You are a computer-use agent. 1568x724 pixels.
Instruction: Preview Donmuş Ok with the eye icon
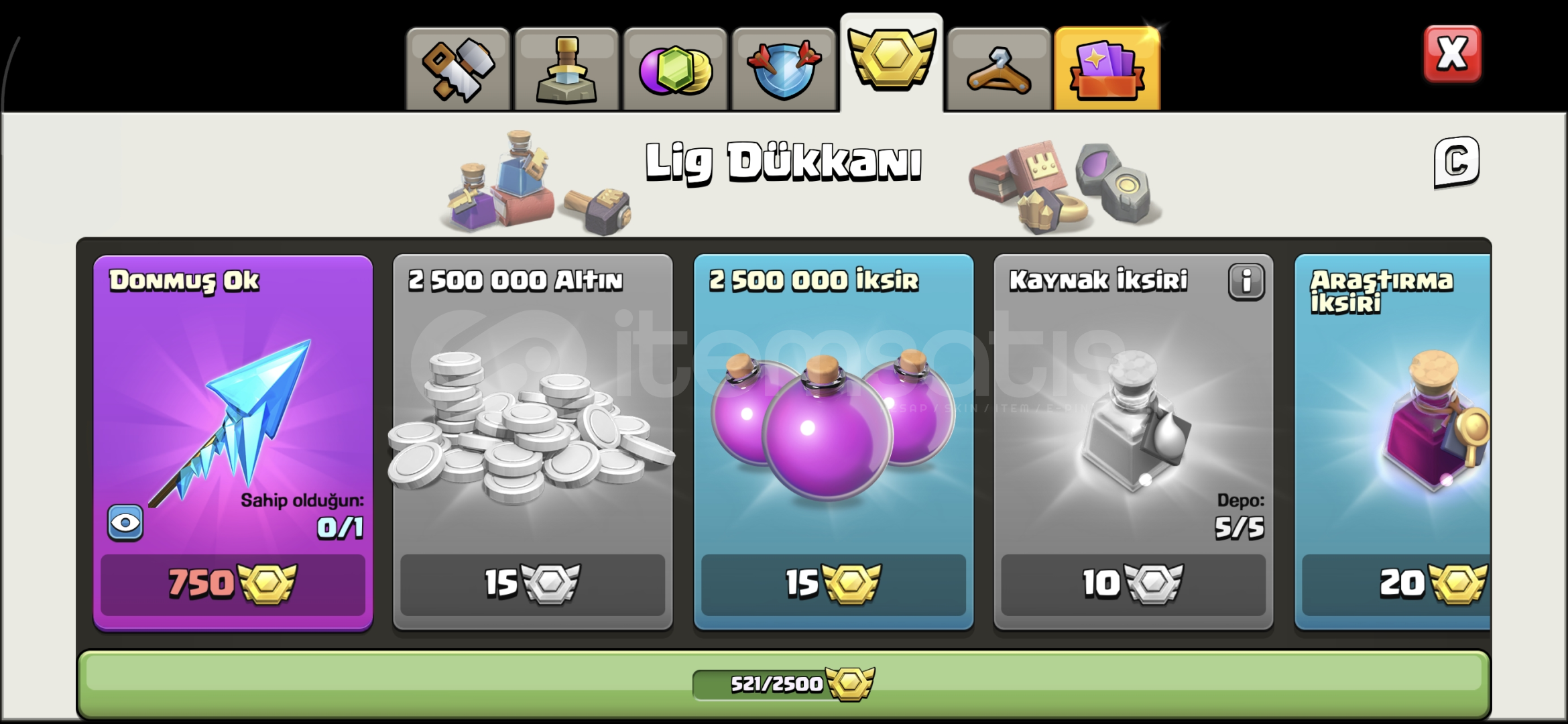[125, 523]
